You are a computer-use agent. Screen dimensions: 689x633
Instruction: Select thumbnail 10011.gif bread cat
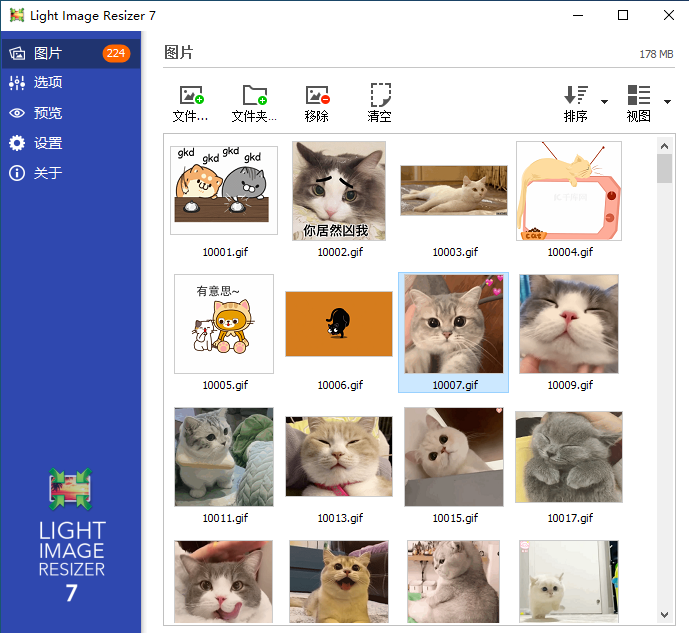(224, 457)
